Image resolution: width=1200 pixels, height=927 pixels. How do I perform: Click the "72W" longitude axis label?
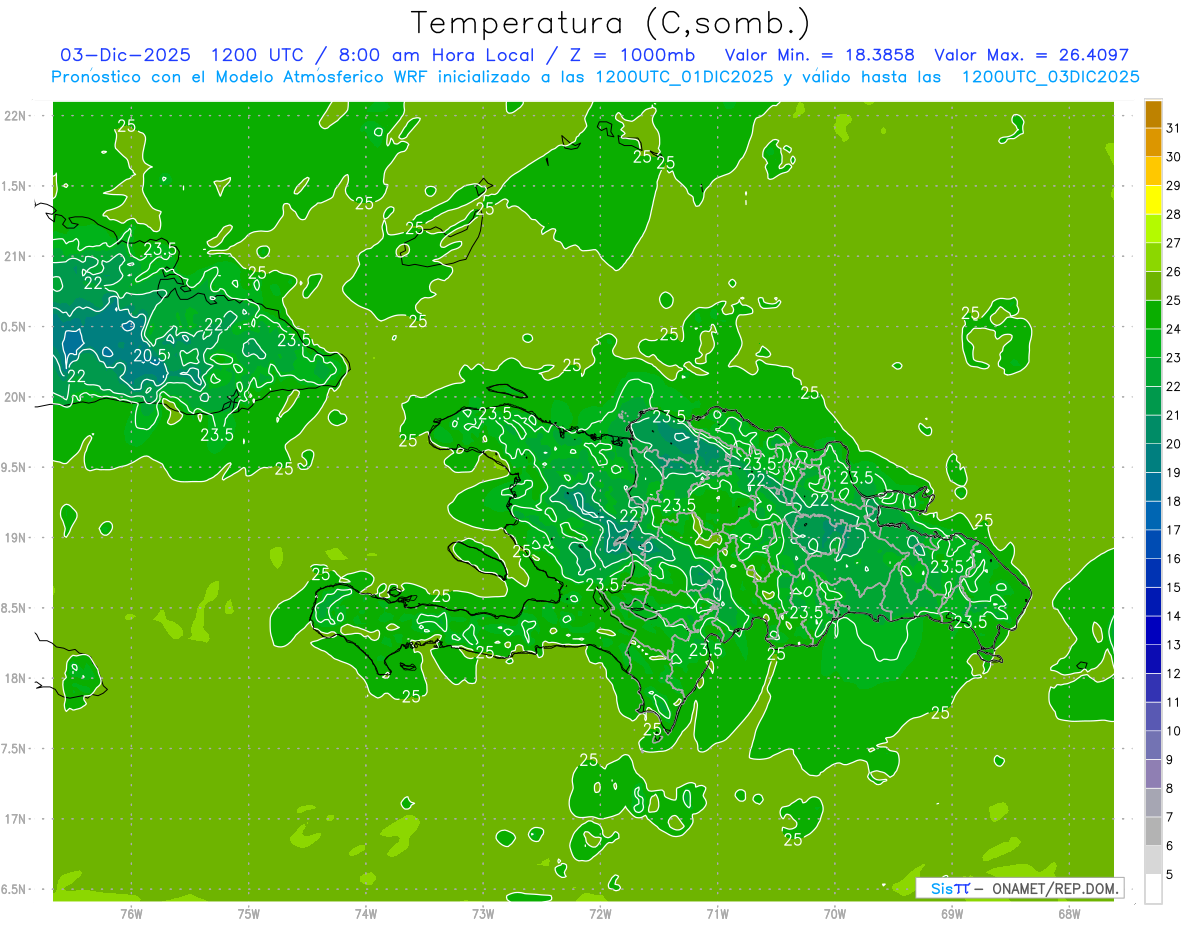600,913
